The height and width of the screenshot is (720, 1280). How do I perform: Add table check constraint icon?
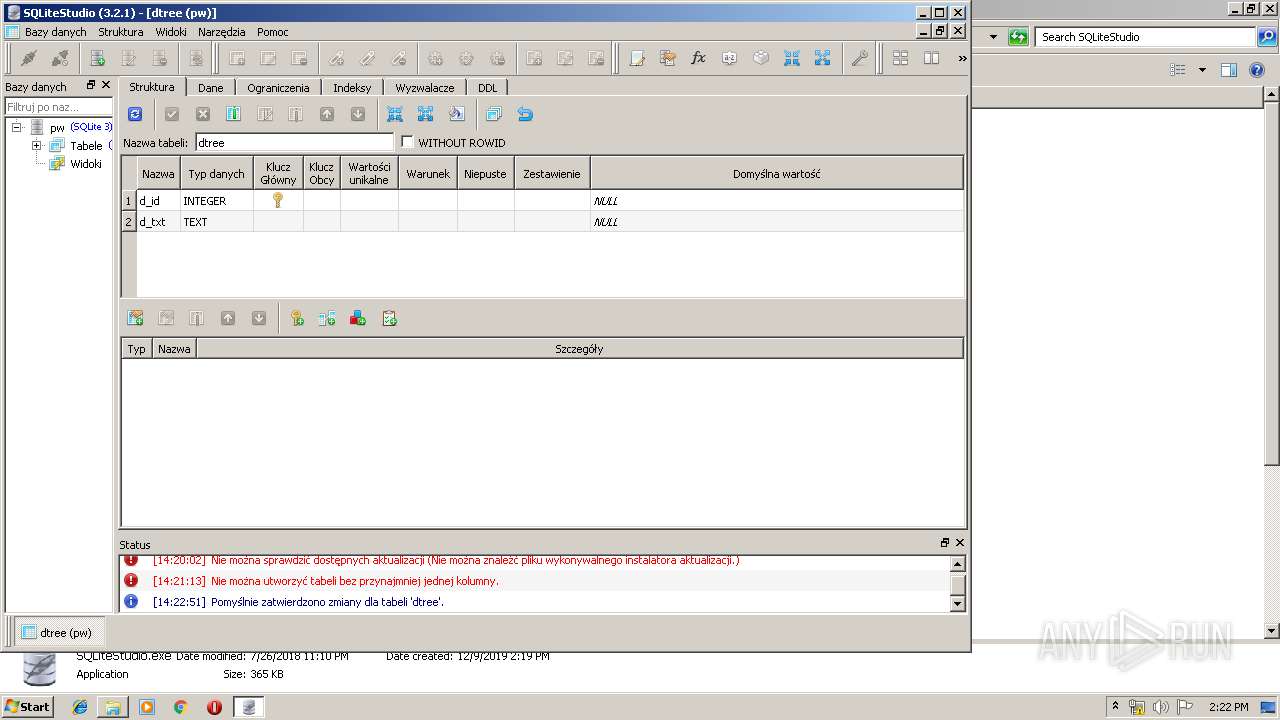[389, 318]
